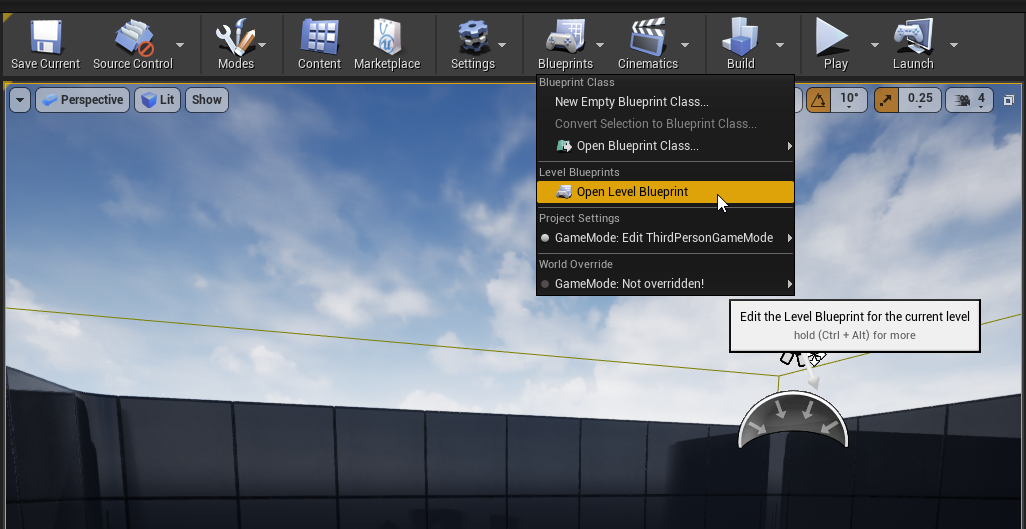
Task: Click the Launch gamepad-monitor icon
Action: (913, 37)
